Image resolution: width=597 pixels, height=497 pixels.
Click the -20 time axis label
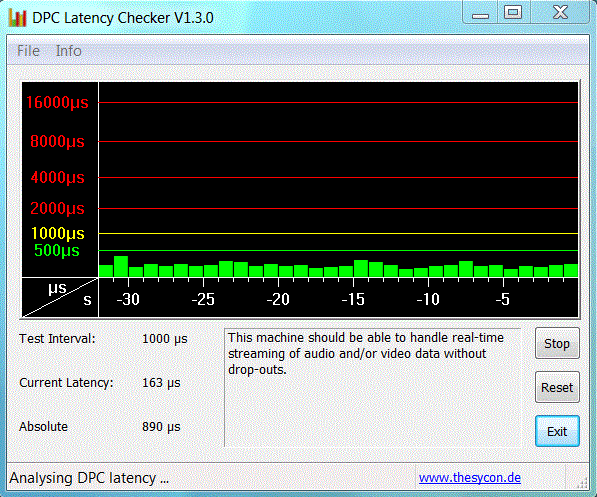tap(278, 299)
